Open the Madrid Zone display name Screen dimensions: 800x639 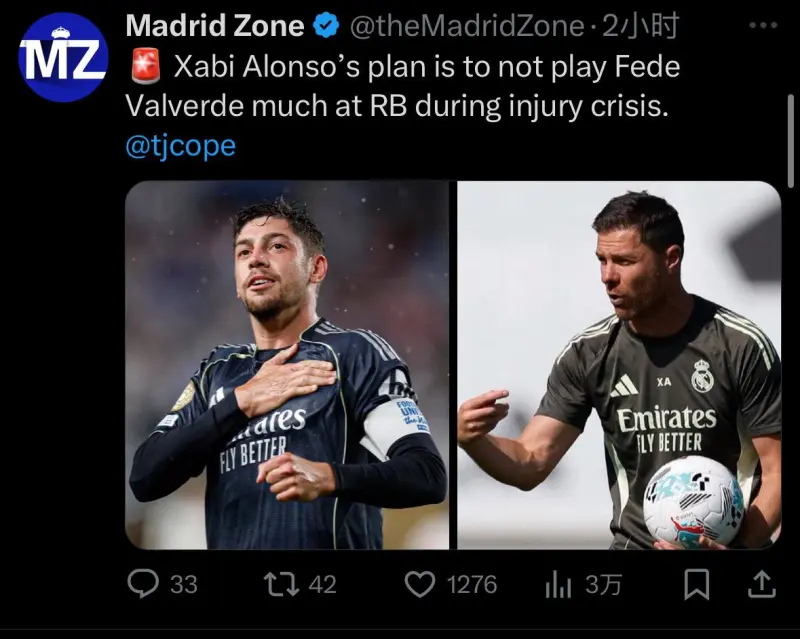215,26
